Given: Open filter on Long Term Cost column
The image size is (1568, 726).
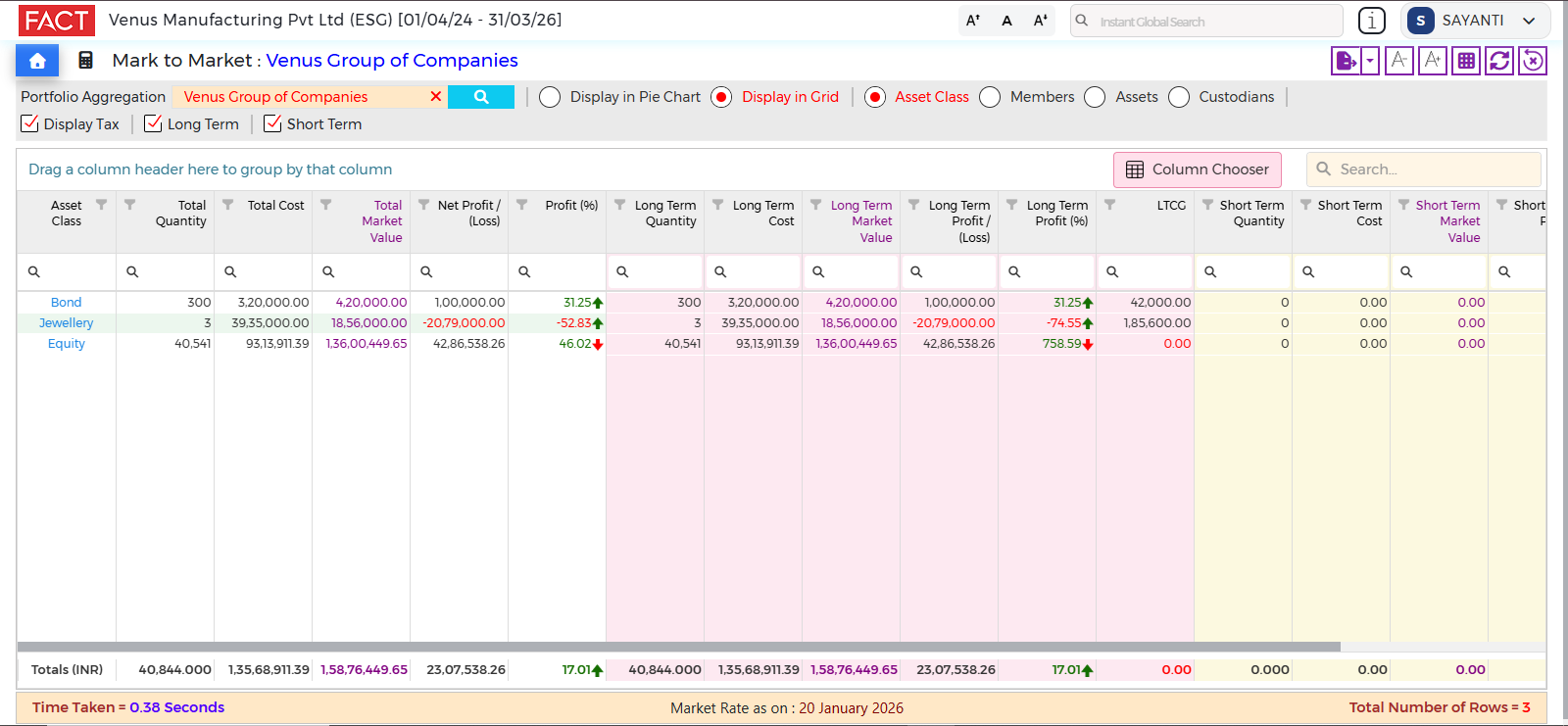Looking at the screenshot, I should (x=717, y=205).
